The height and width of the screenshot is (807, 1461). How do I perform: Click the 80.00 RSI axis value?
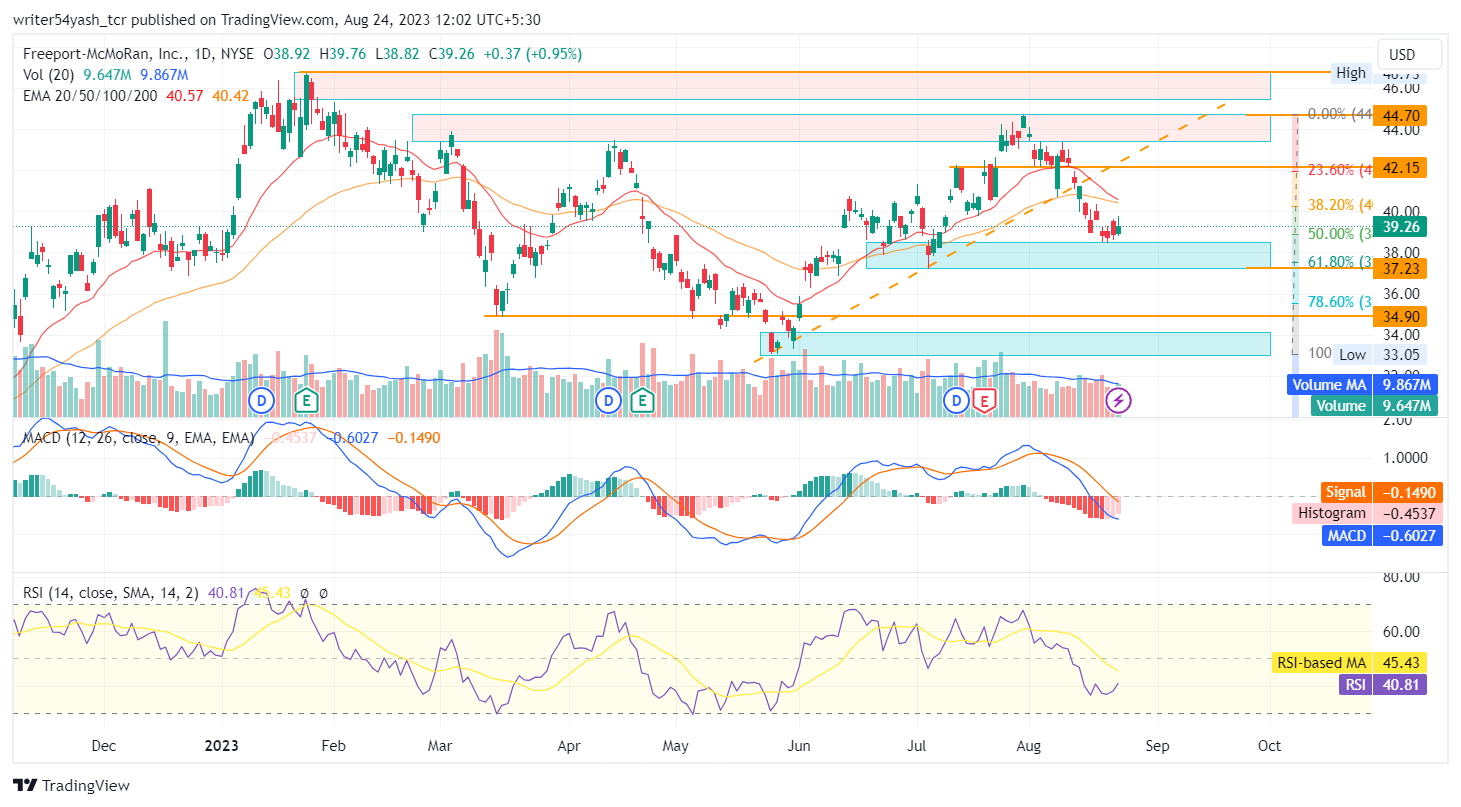(1401, 577)
